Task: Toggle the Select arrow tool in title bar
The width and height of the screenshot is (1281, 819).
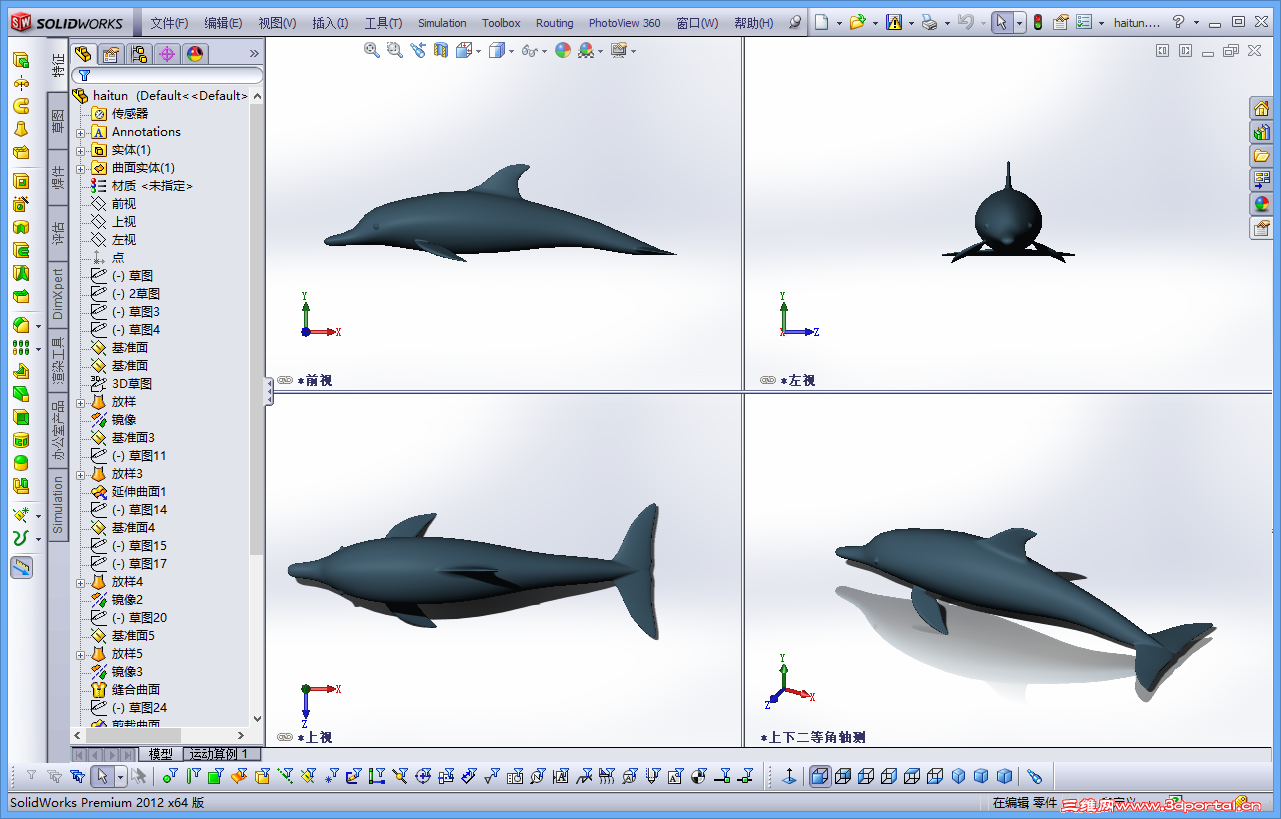Action: 1001,22
